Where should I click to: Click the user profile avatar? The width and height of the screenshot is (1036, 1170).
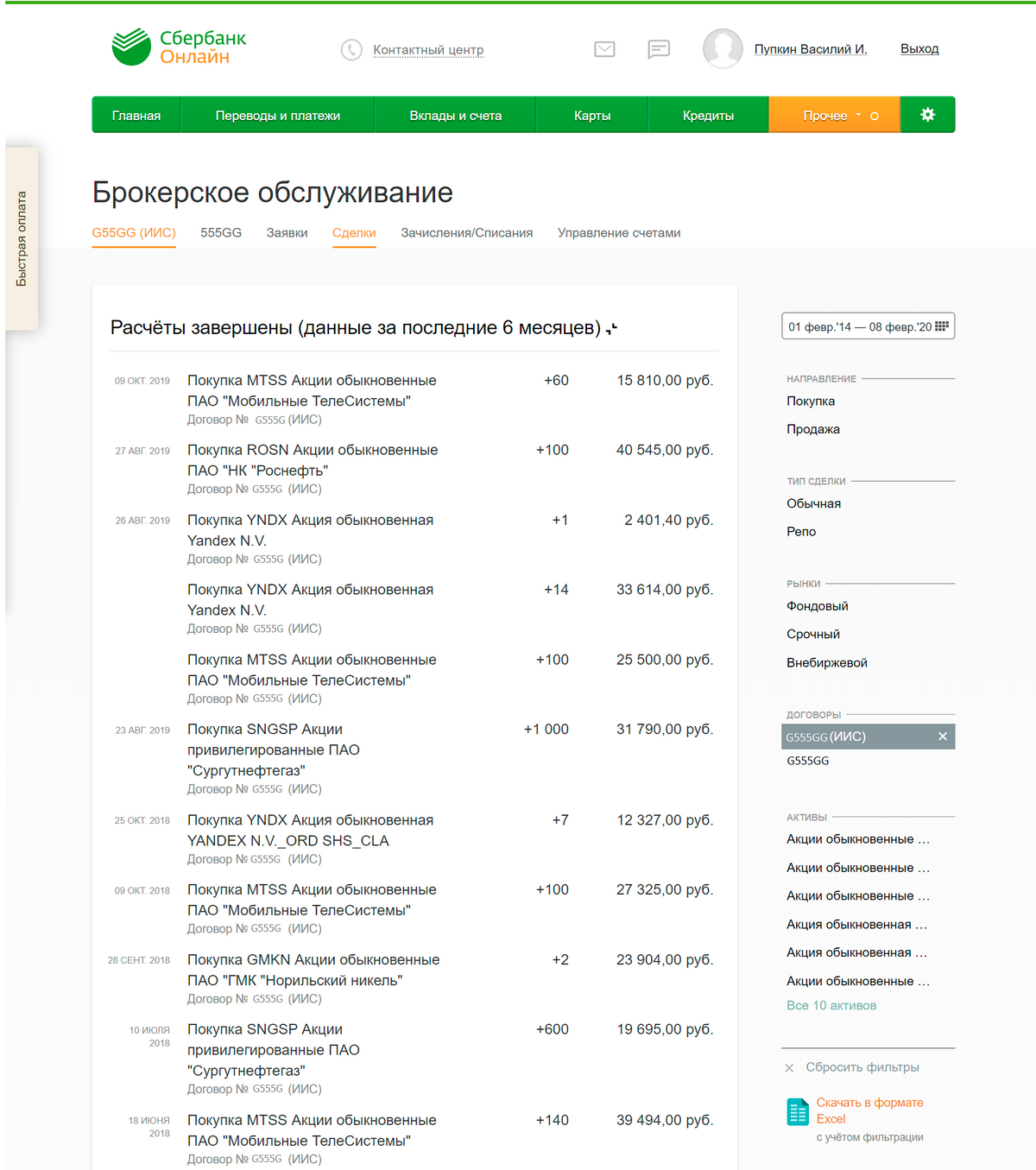723,48
